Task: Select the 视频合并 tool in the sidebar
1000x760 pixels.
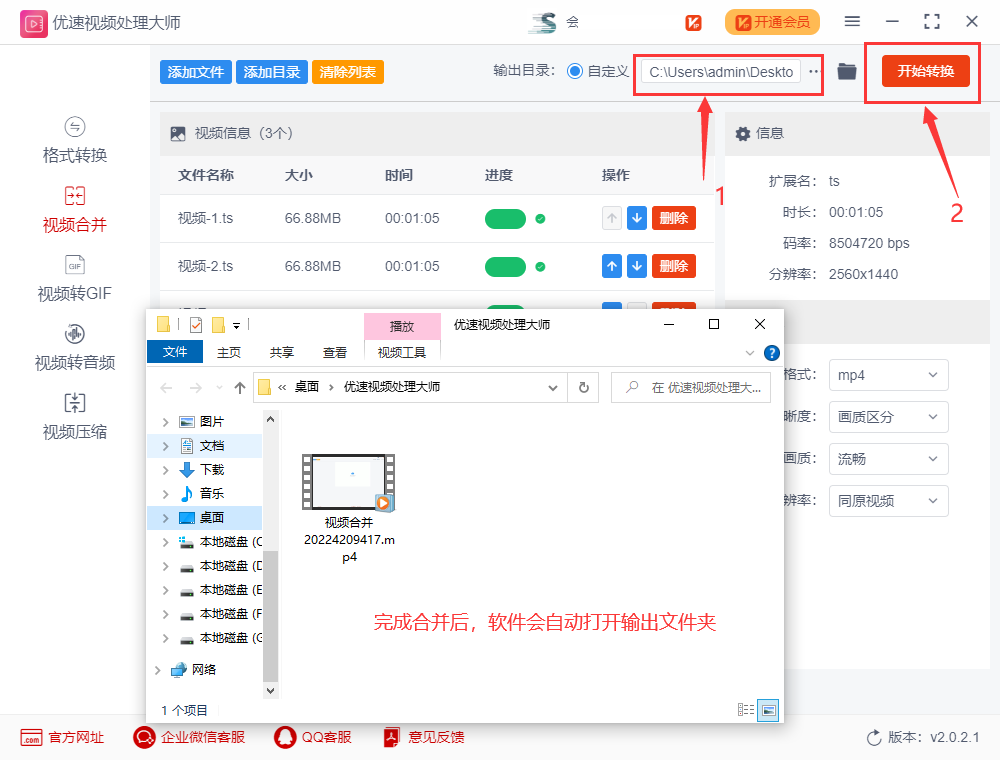Action: point(74,209)
